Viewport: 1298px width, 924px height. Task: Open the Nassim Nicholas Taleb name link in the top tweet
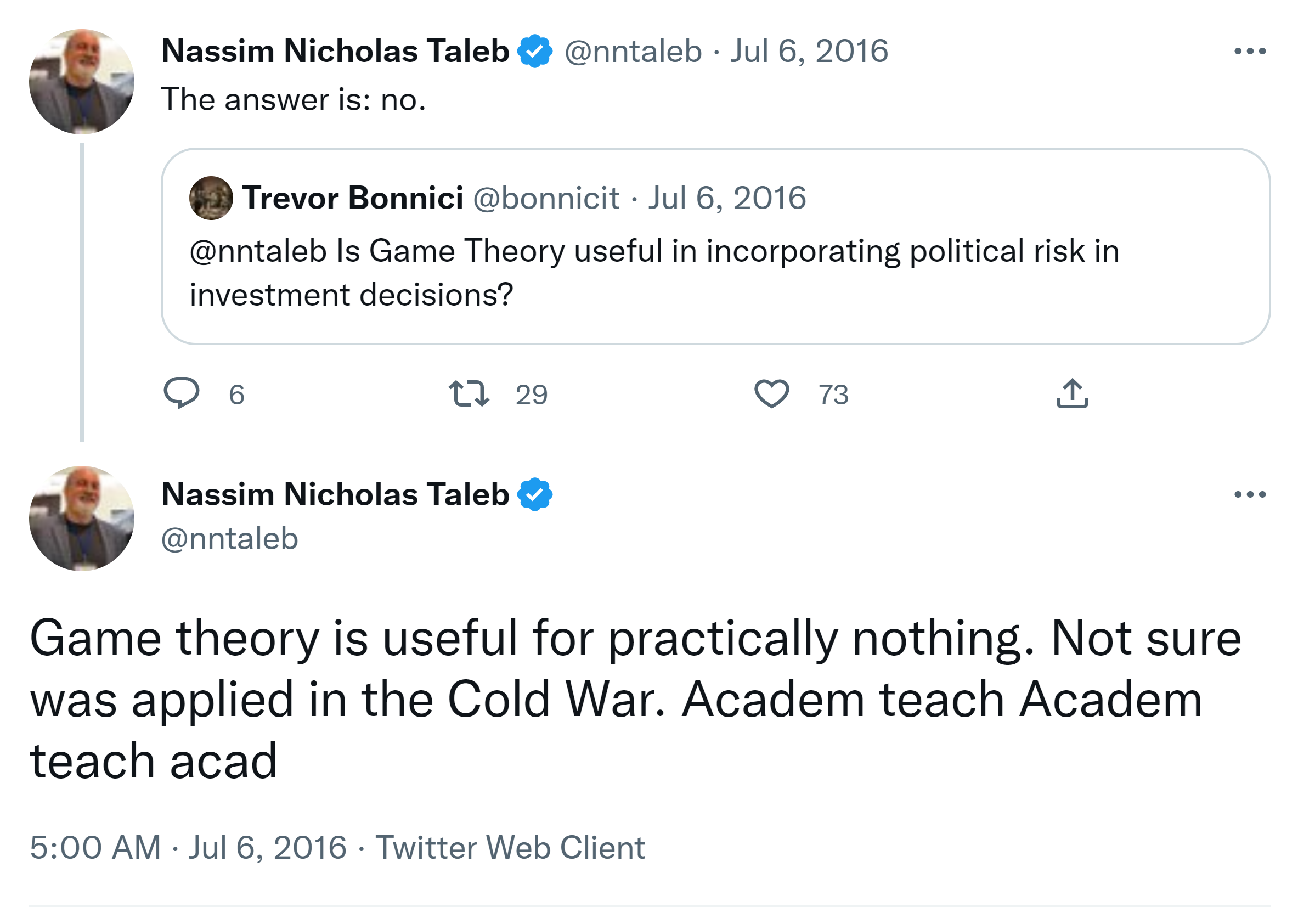tap(335, 51)
